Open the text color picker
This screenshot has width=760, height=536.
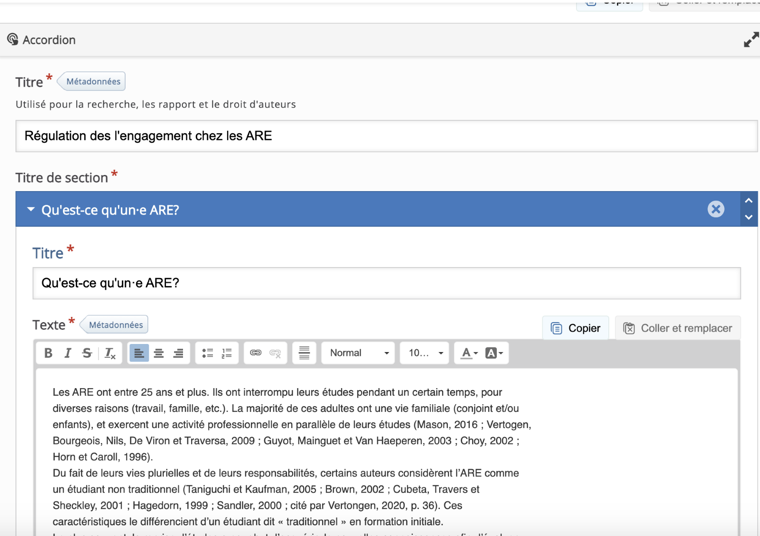pos(467,353)
